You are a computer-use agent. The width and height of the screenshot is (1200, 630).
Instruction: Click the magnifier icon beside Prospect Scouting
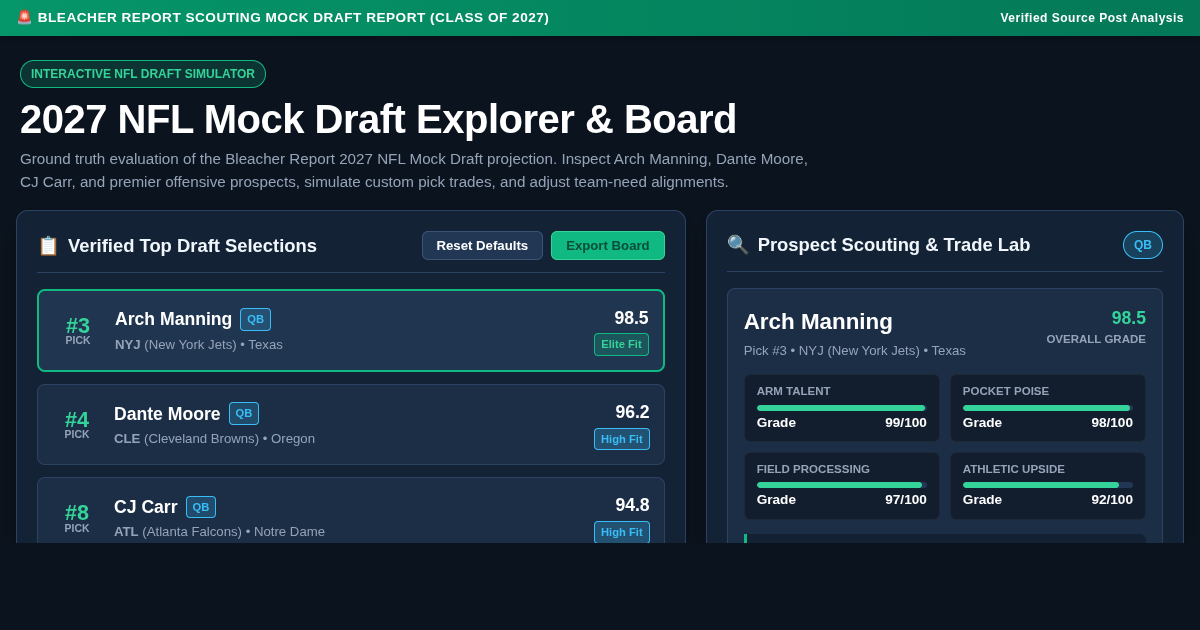tap(738, 245)
